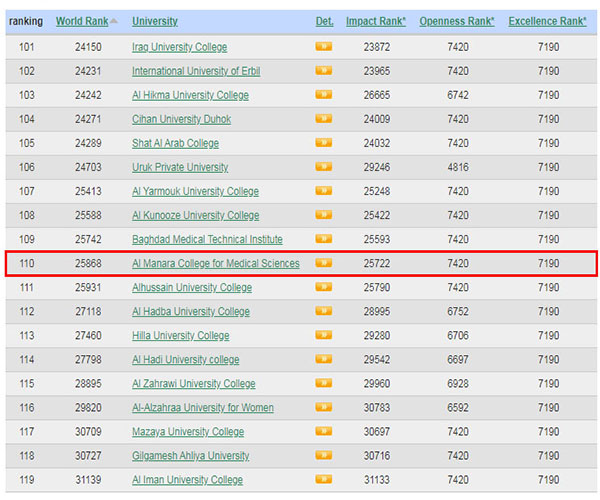Viewport: 600px width, 500px height.
Task: Toggle the World Rank sort arrow
Action: [114, 21]
